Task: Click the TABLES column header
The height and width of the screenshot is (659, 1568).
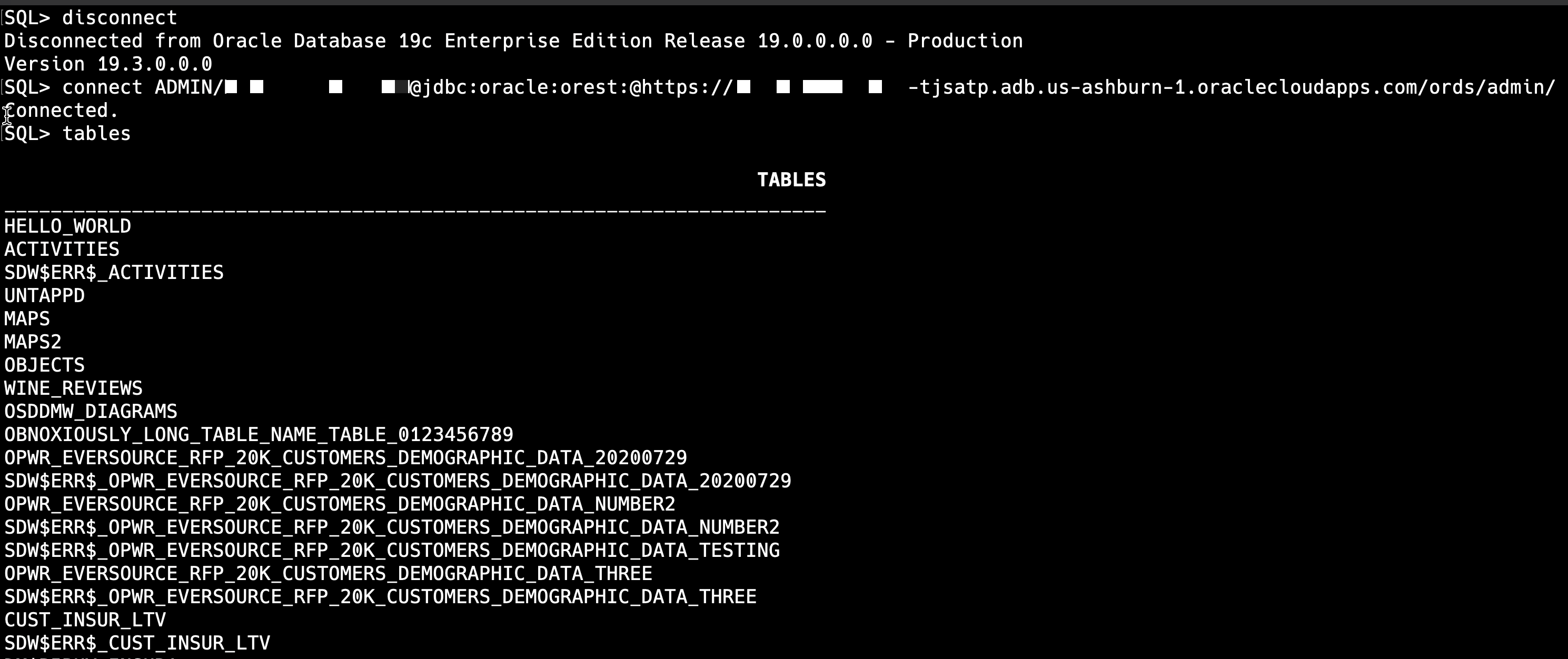Action: click(791, 179)
